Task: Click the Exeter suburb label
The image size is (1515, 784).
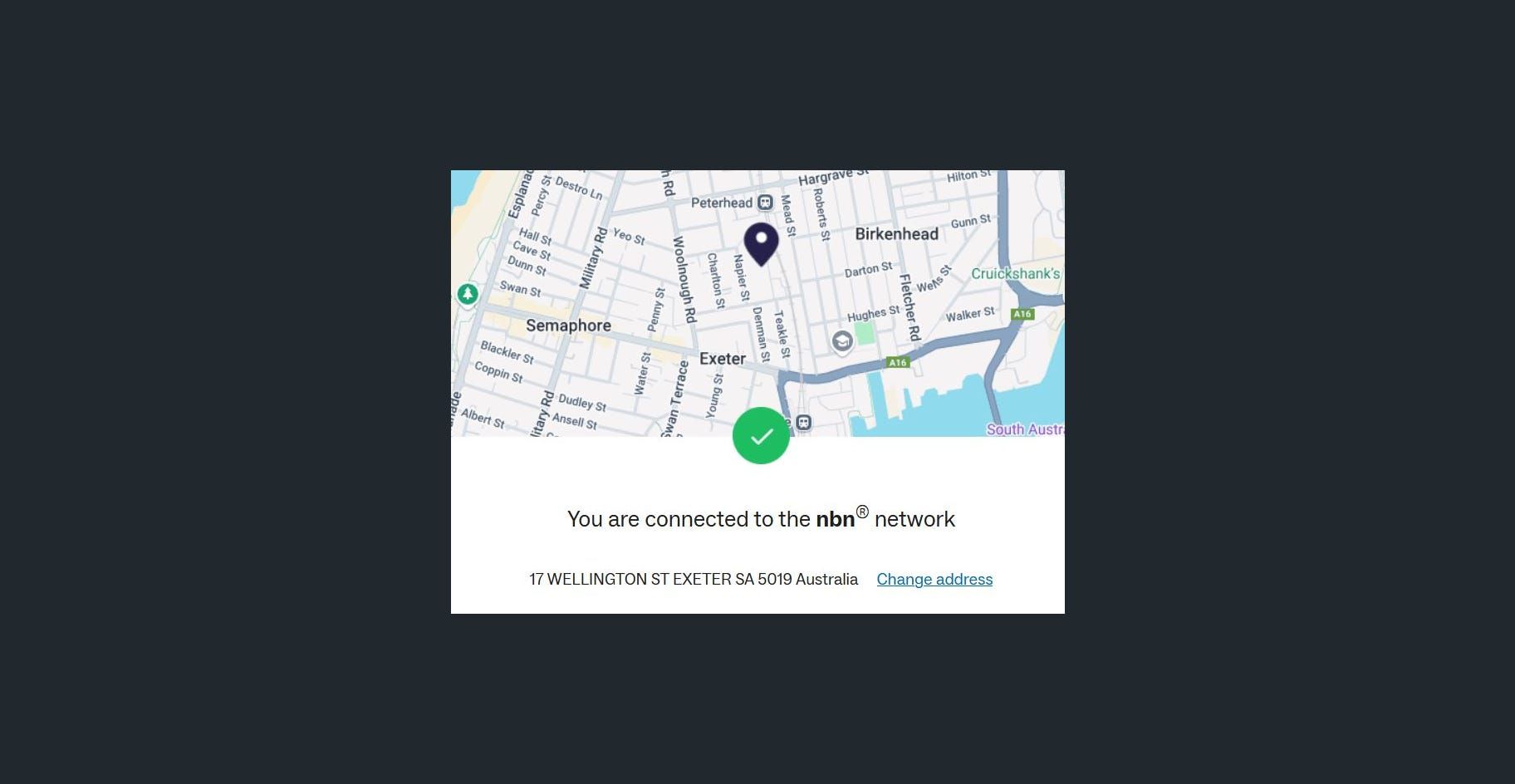Action: click(723, 359)
